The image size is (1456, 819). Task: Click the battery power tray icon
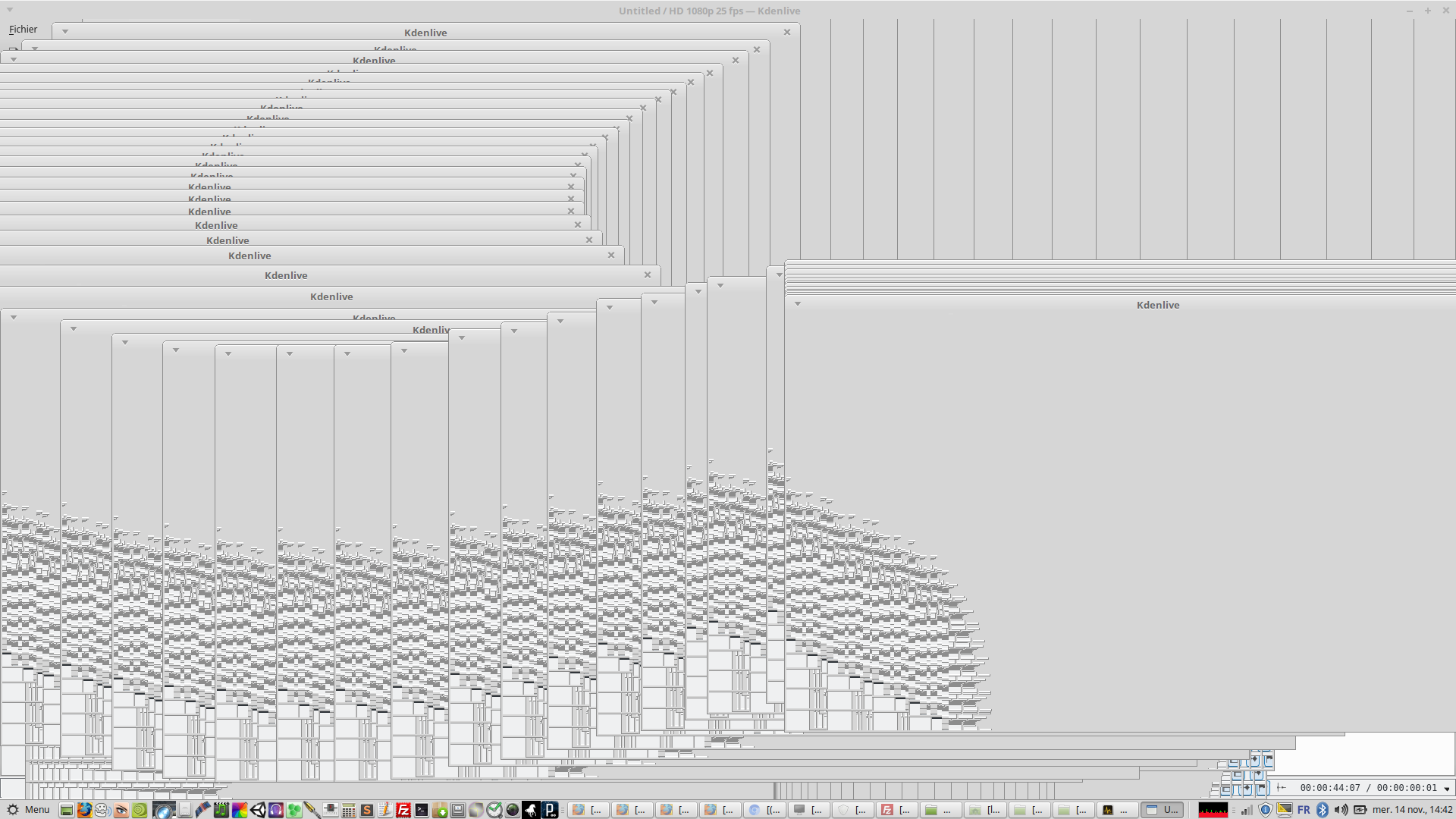pyautogui.click(x=1360, y=810)
